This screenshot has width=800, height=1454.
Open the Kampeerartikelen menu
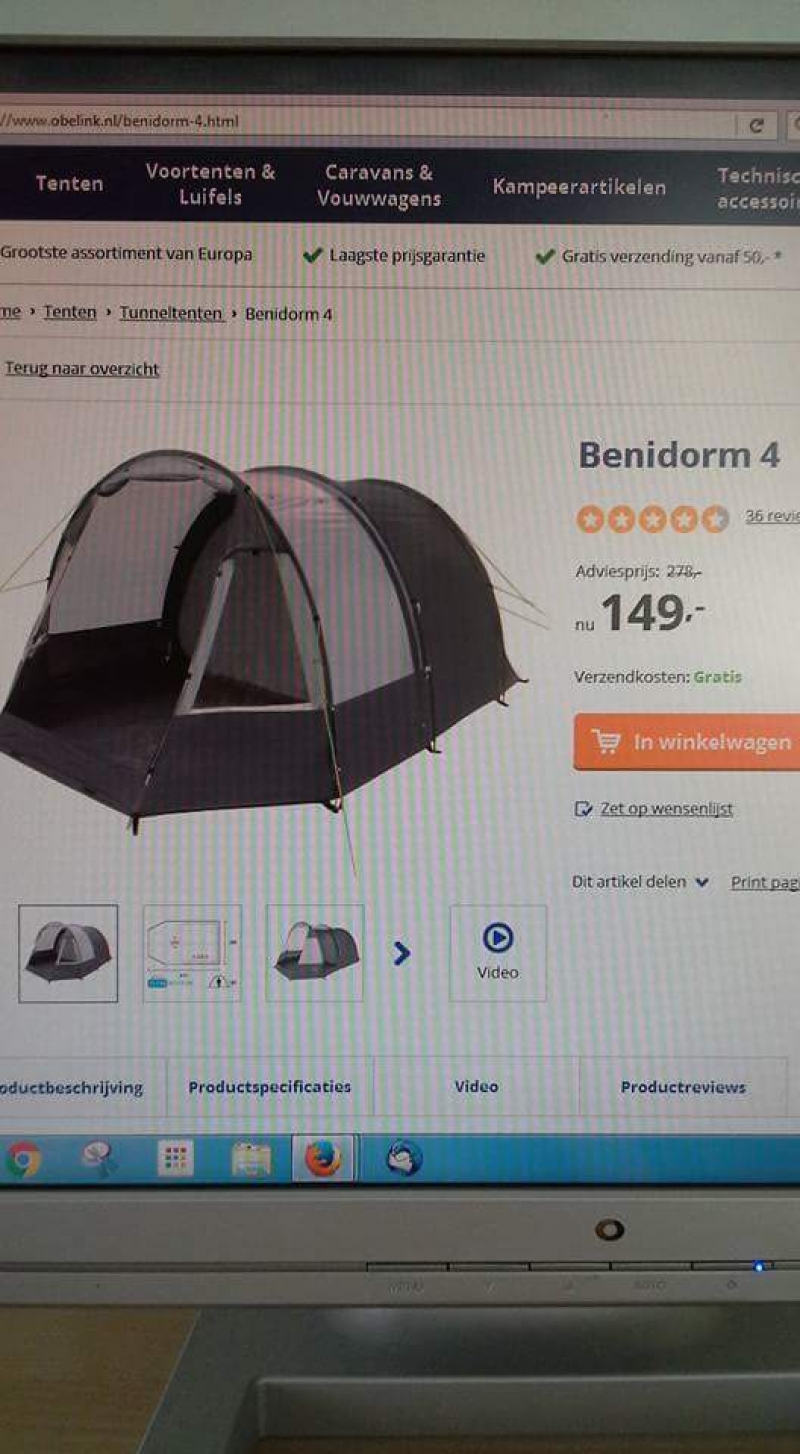click(x=579, y=187)
